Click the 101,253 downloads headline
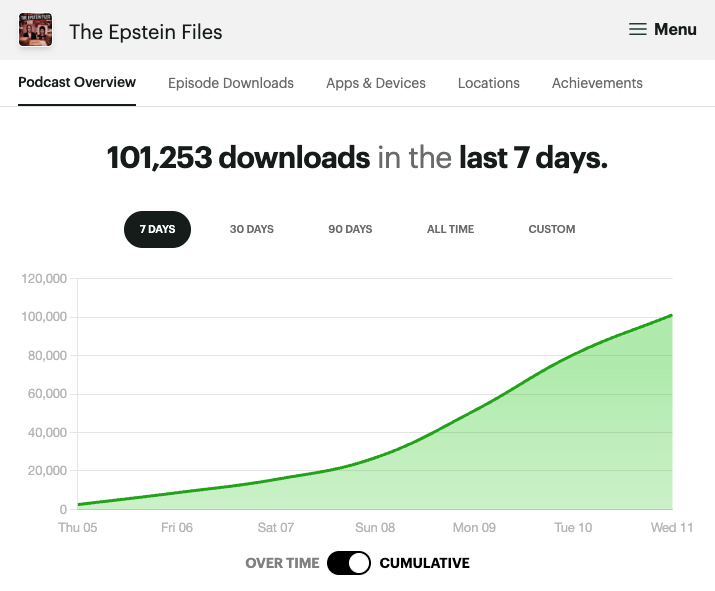This screenshot has height=591, width=715. pos(357,158)
